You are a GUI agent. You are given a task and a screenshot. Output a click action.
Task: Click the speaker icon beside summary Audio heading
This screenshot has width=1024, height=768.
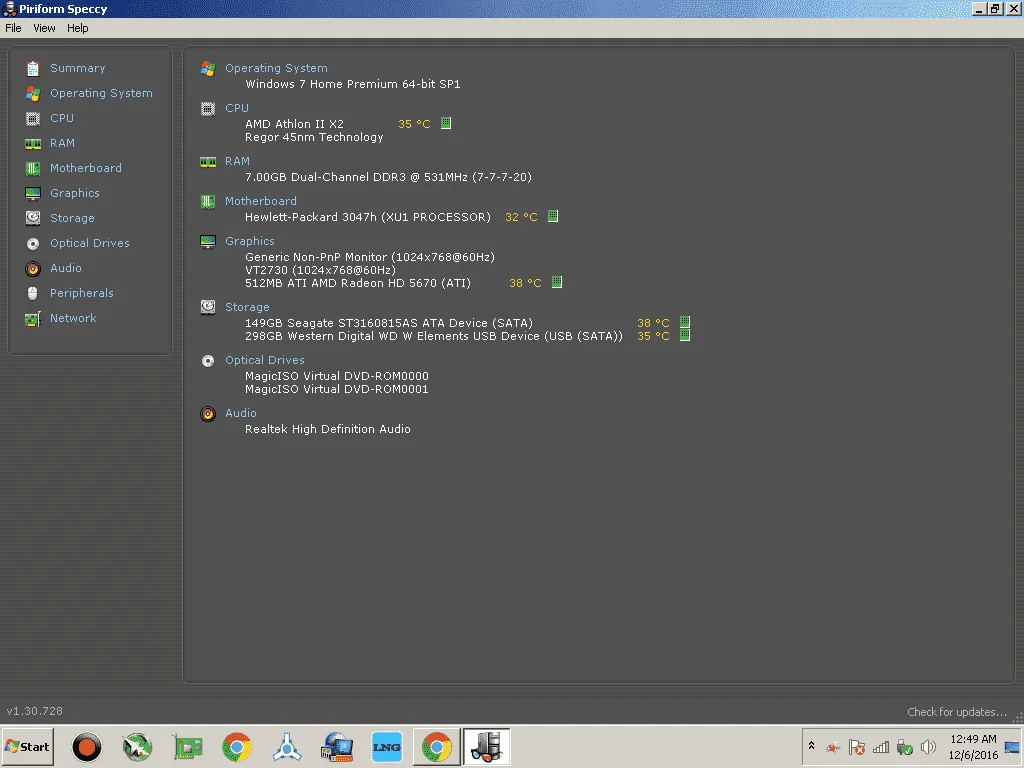point(208,414)
